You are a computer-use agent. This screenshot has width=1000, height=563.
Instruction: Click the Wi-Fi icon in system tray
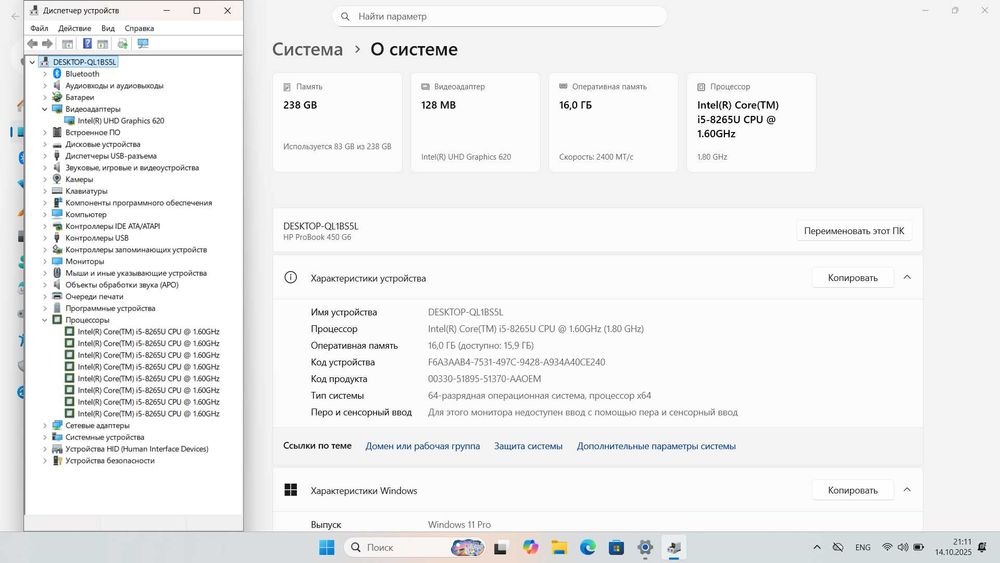(x=887, y=547)
